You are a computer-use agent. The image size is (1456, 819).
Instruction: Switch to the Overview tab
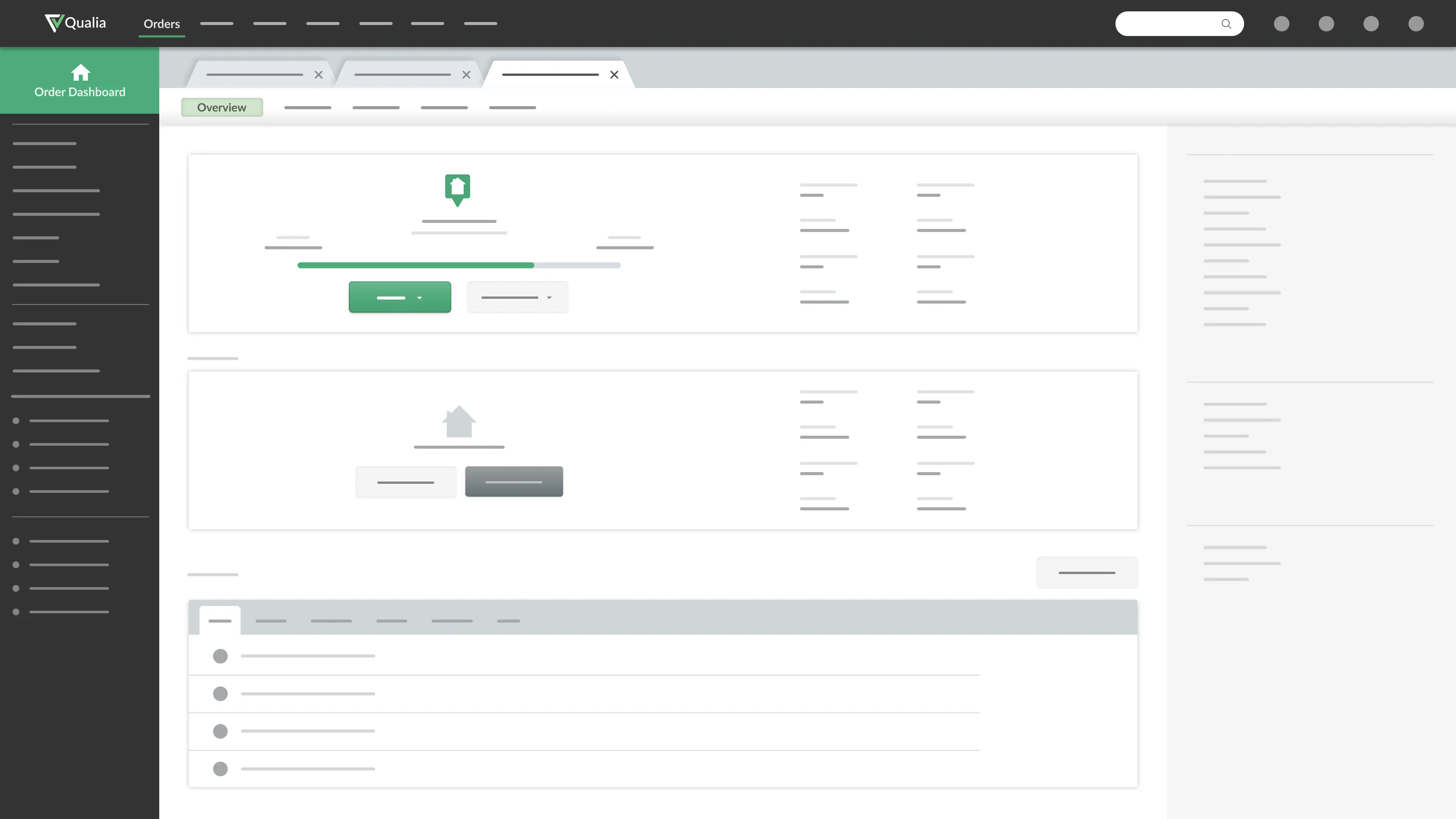tap(221, 107)
